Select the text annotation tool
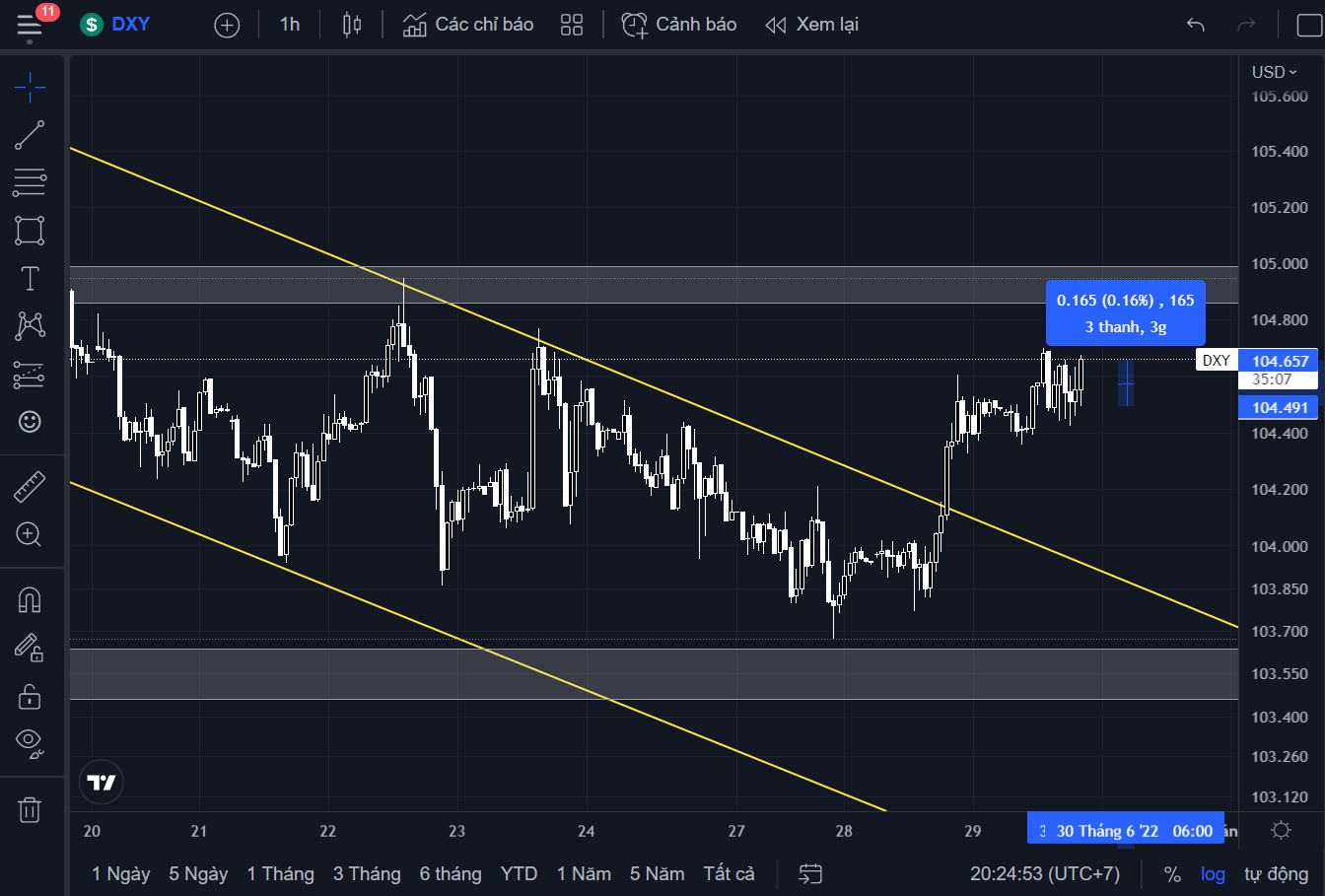This screenshot has width=1325, height=896. (30, 279)
